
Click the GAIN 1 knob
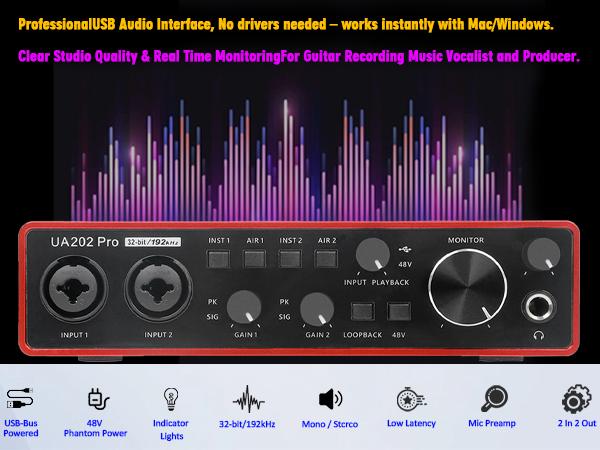tap(244, 308)
